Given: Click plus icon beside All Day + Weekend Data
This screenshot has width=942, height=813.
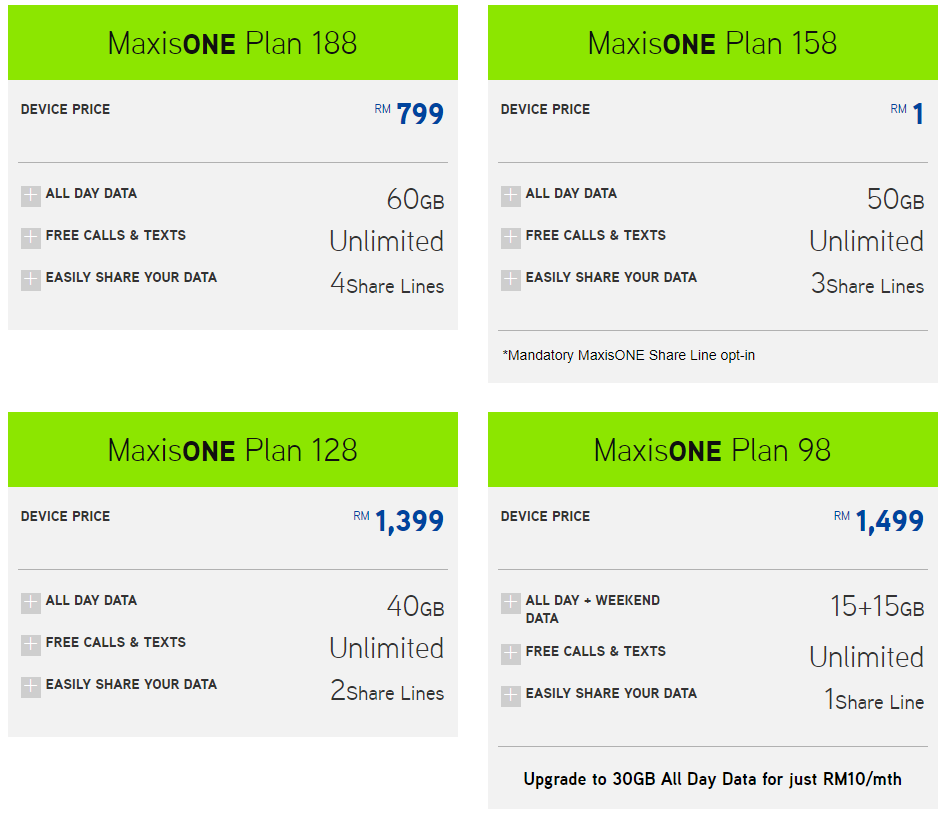Looking at the screenshot, I should coord(511,603).
